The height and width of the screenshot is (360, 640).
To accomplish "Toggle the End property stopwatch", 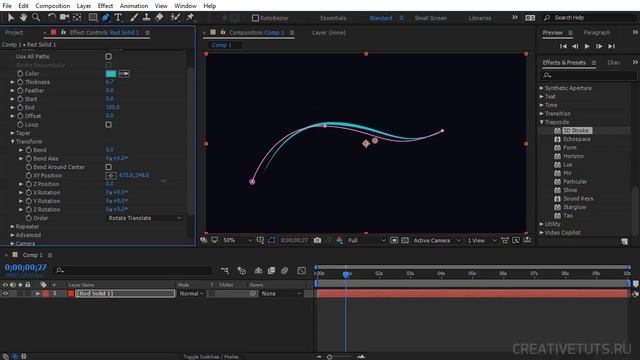I will 20,107.
